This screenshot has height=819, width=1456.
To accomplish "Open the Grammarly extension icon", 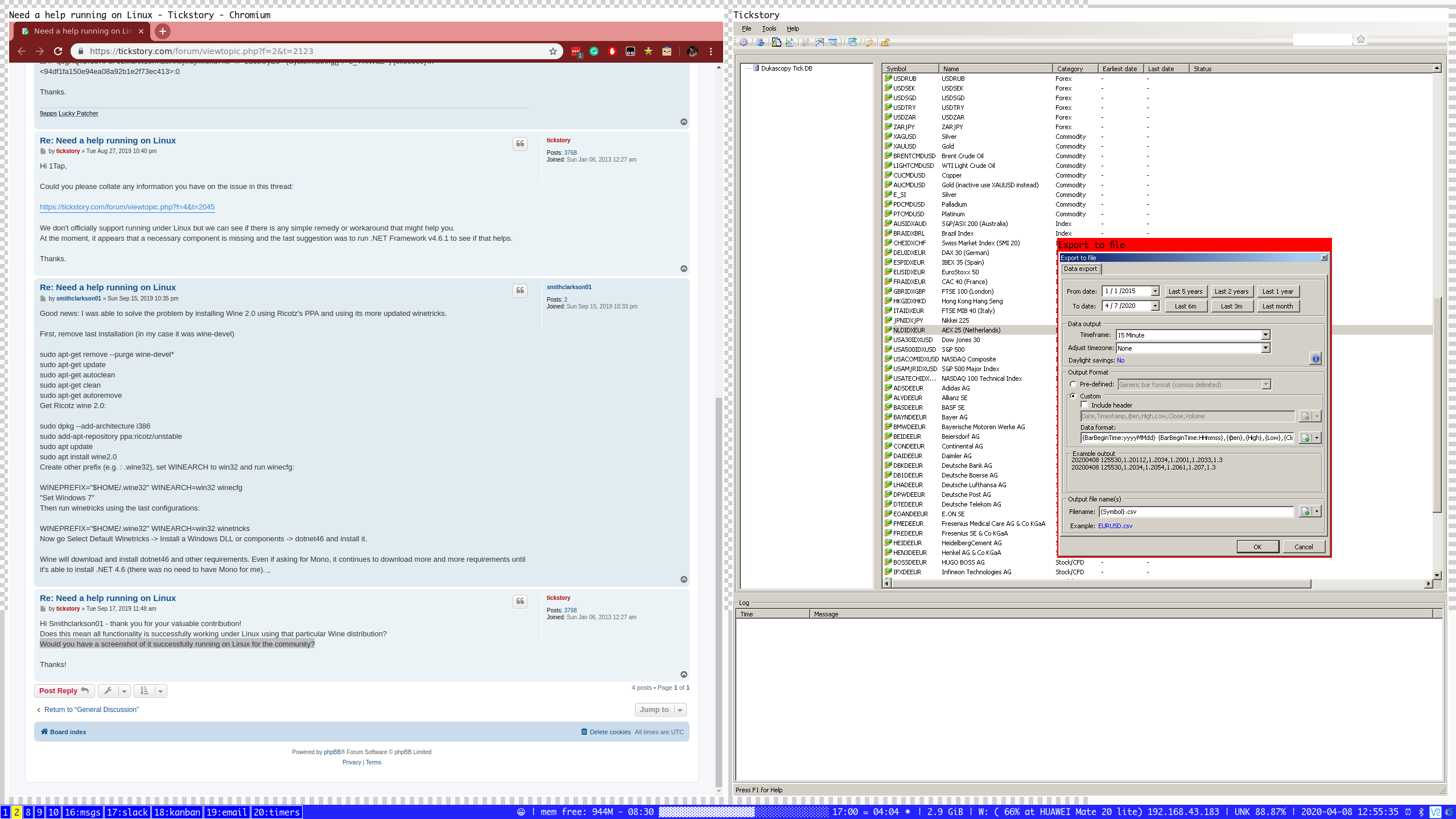I will [594, 51].
